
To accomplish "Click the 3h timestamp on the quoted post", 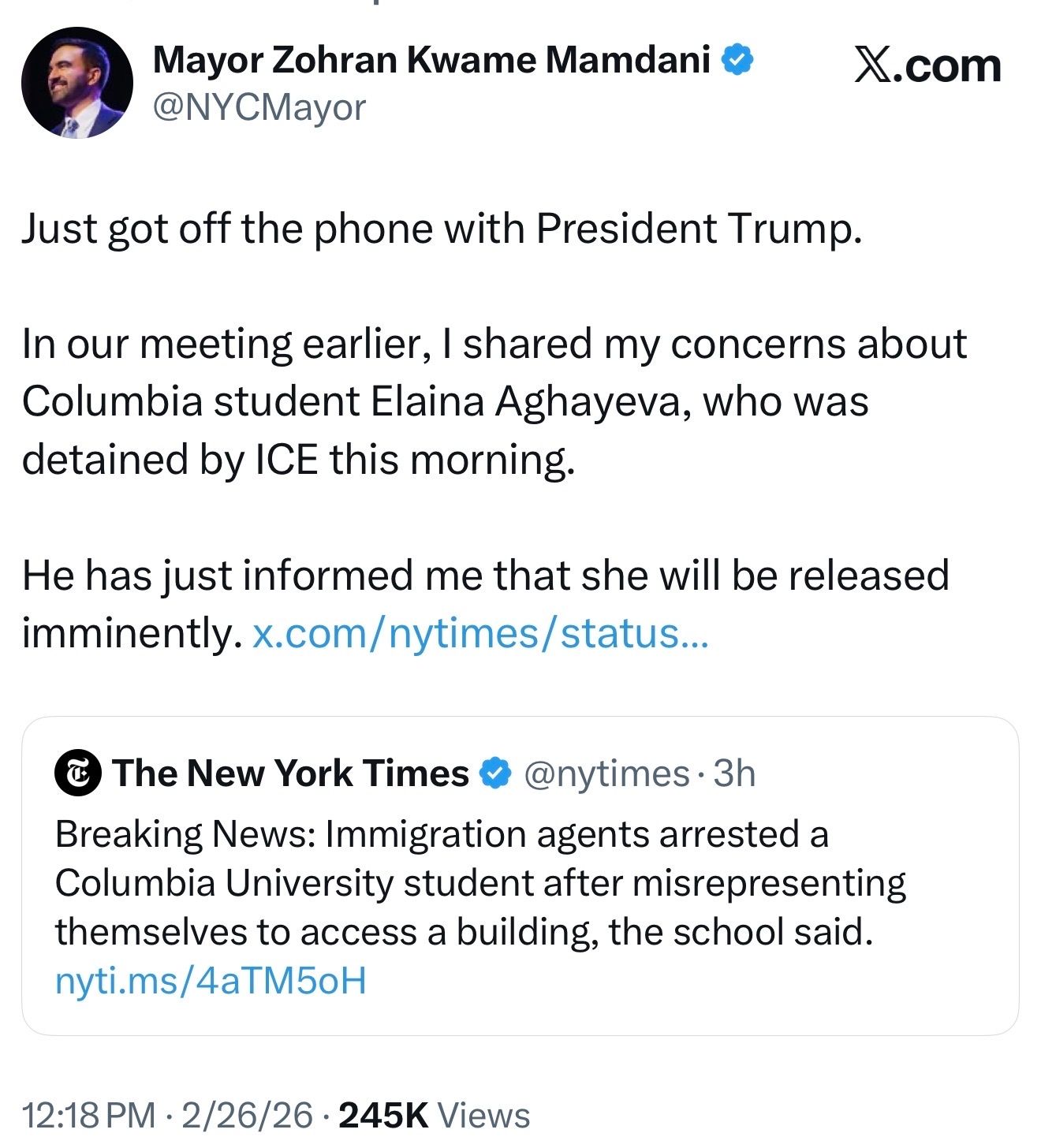I will click(734, 773).
